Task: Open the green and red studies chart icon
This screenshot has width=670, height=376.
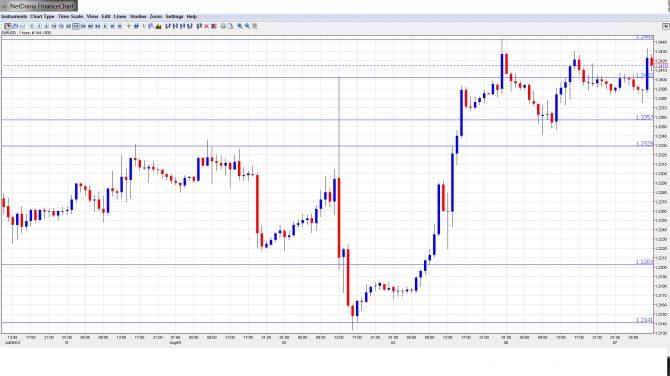Action: [x=159, y=26]
